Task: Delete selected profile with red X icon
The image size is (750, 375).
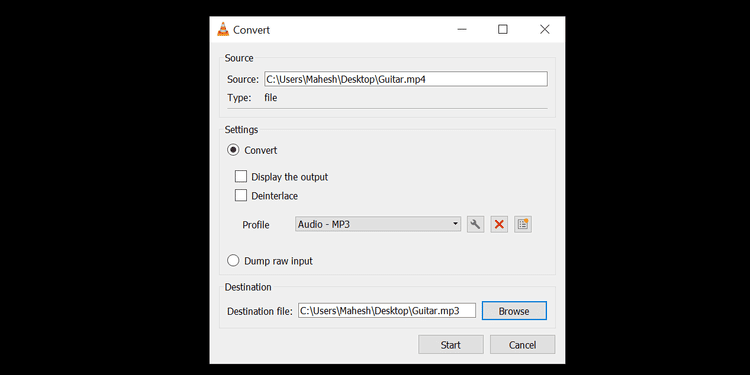Action: (x=499, y=224)
